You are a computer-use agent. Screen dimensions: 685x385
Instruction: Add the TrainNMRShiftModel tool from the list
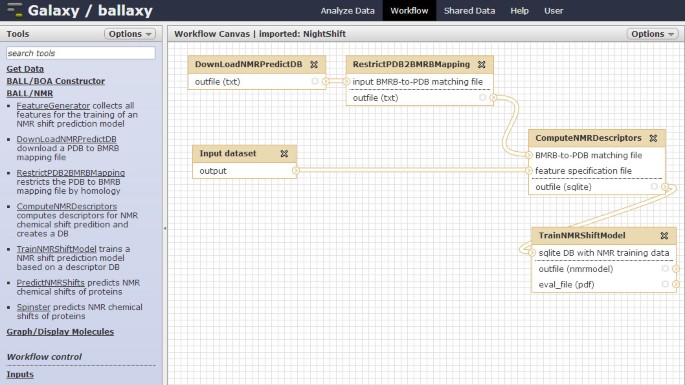tap(56, 249)
